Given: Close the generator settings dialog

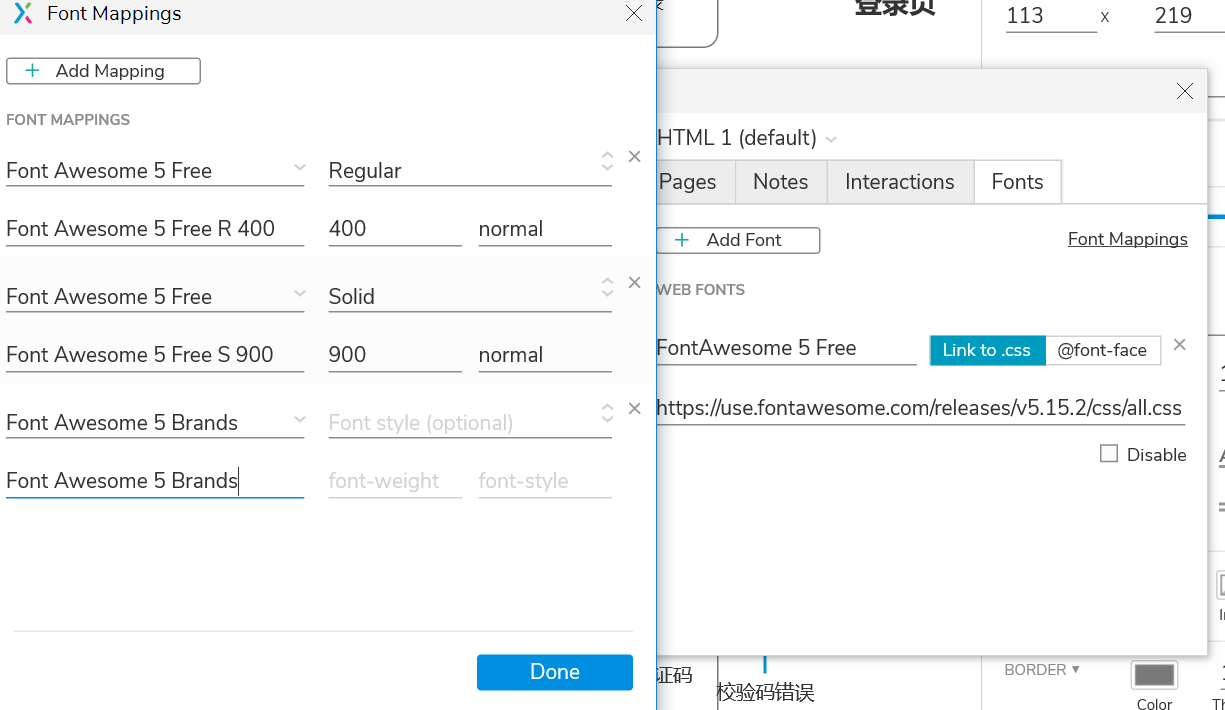Looking at the screenshot, I should (x=1185, y=91).
